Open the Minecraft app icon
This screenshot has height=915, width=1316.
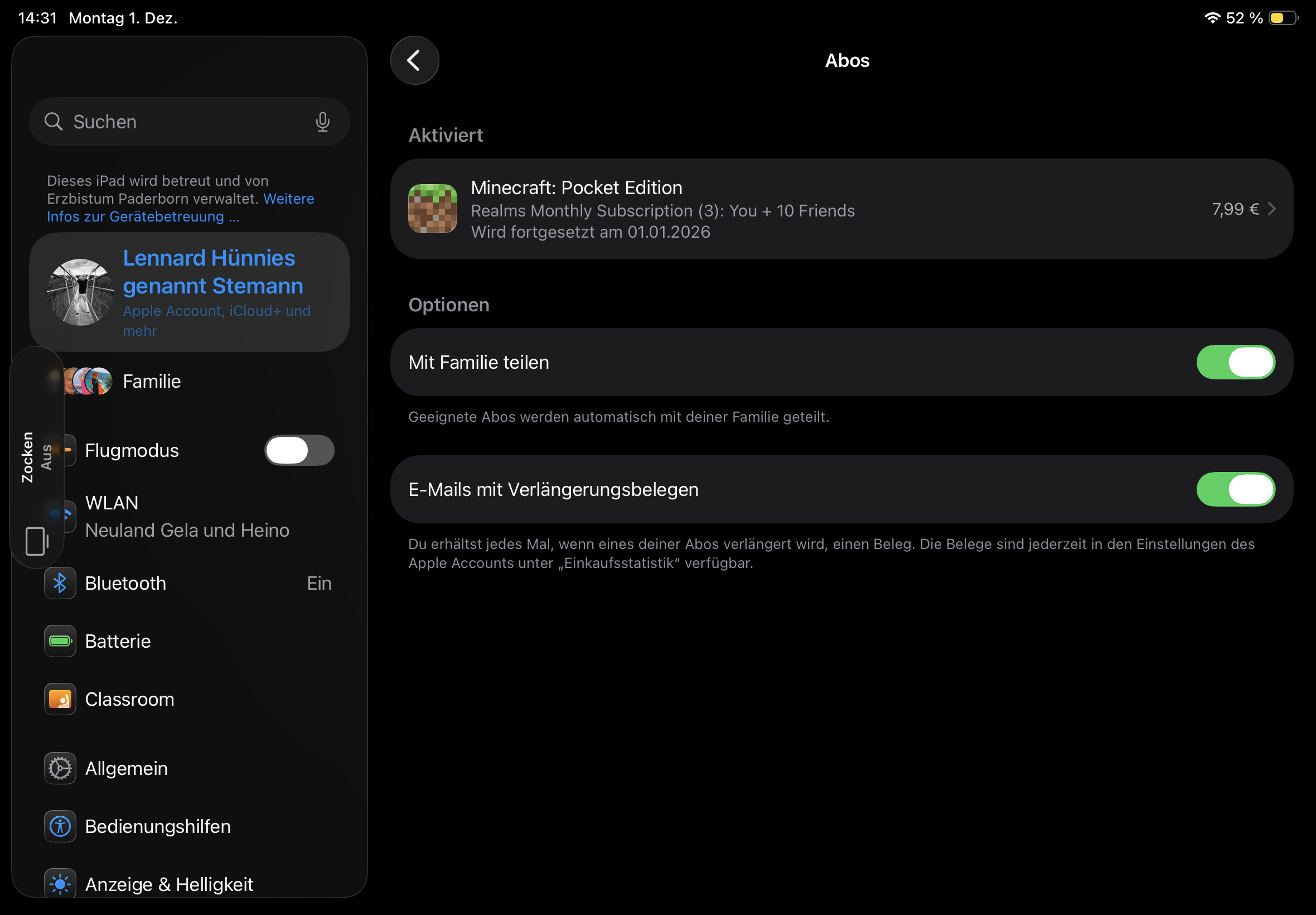(433, 209)
